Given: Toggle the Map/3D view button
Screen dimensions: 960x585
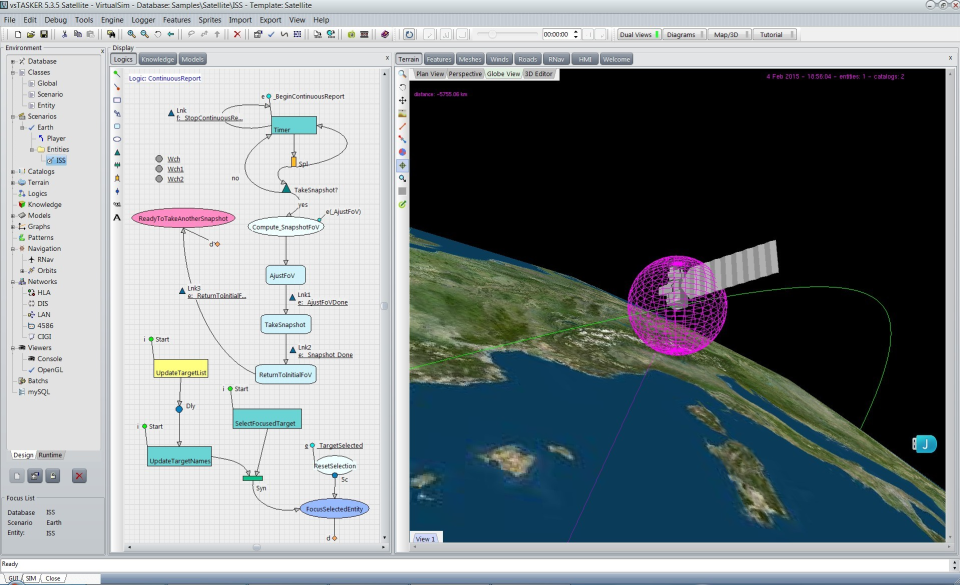Looking at the screenshot, I should pyautogui.click(x=729, y=34).
